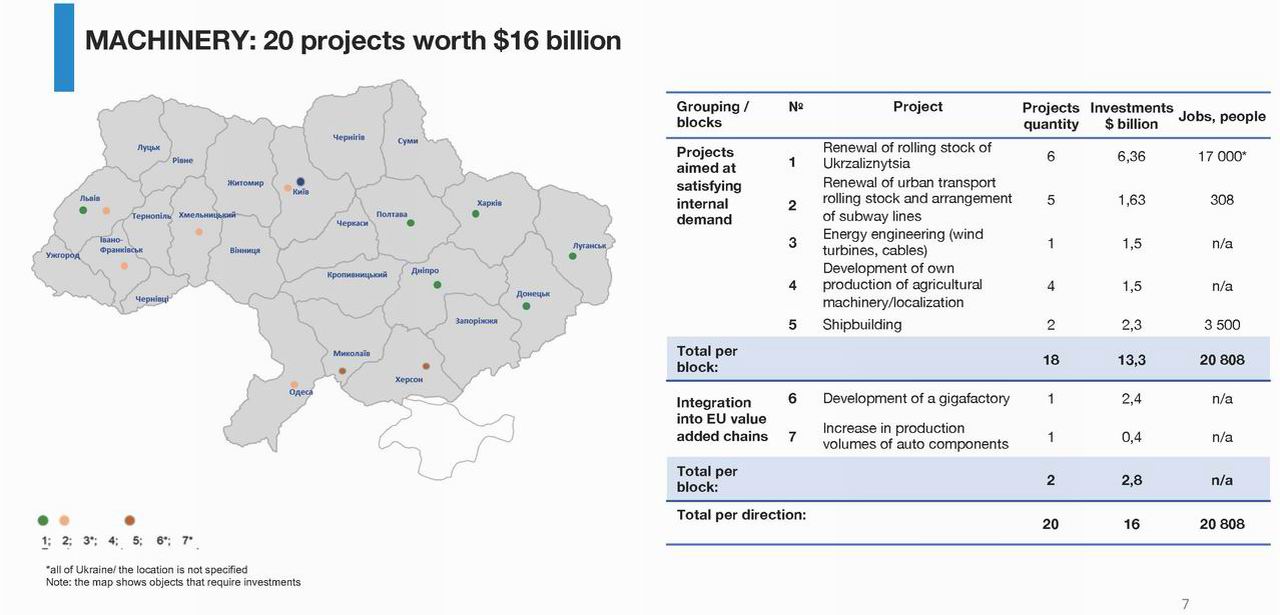Select the dark blue marker at Київ
Viewport: 1280px width, 615px height.
(x=300, y=182)
